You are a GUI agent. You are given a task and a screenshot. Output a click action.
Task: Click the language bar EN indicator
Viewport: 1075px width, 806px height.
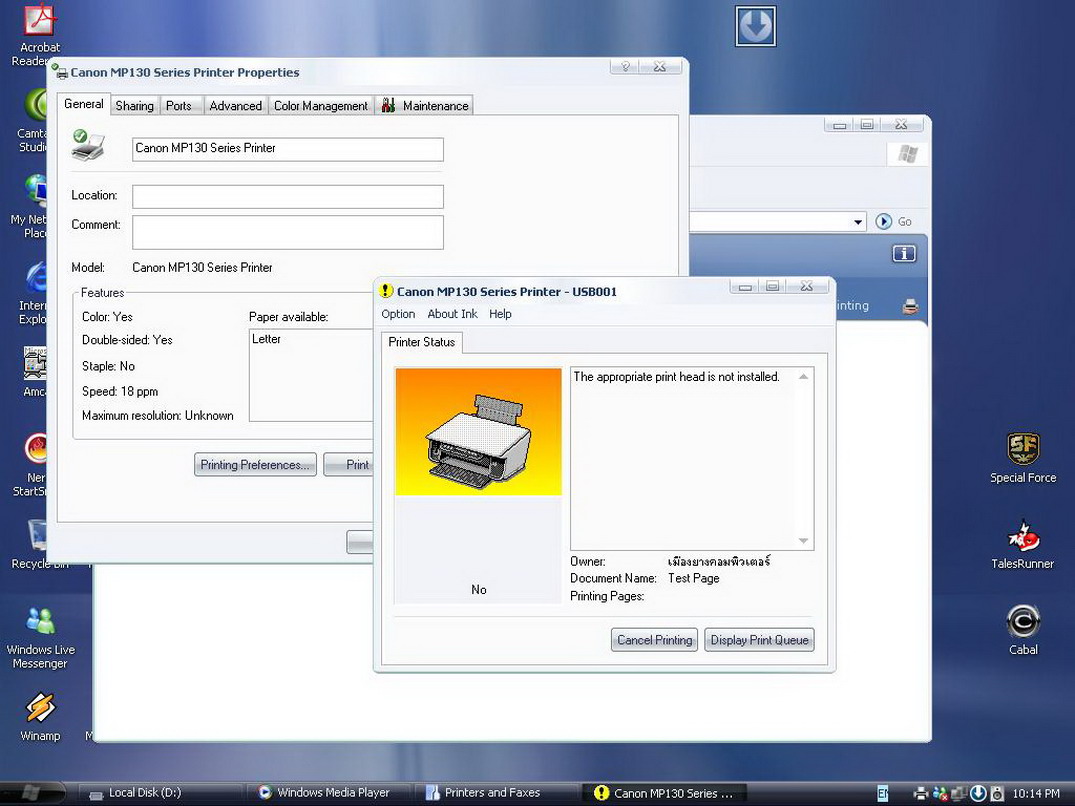[x=883, y=793]
